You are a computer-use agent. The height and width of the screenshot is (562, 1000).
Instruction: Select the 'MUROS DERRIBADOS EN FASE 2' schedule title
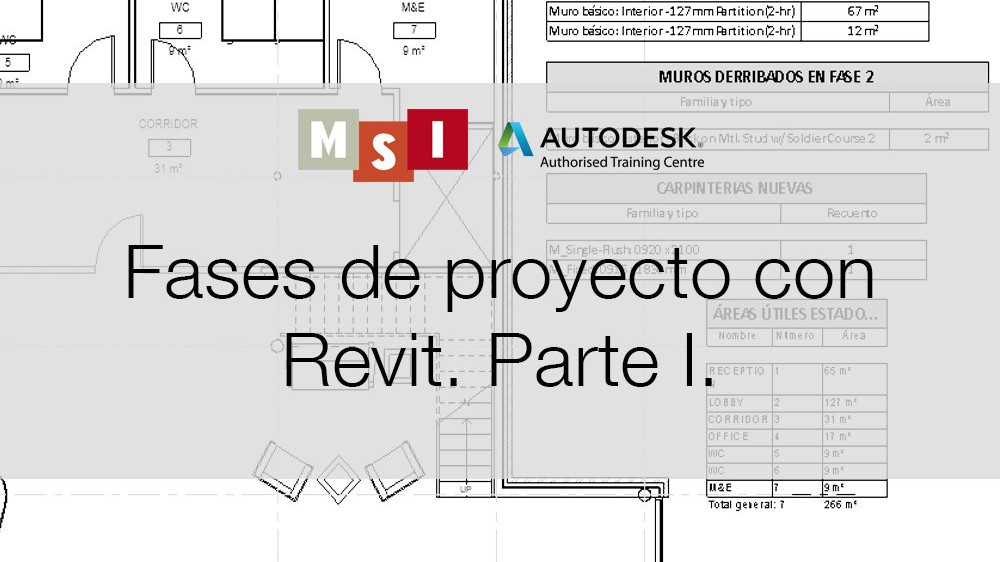coord(767,77)
